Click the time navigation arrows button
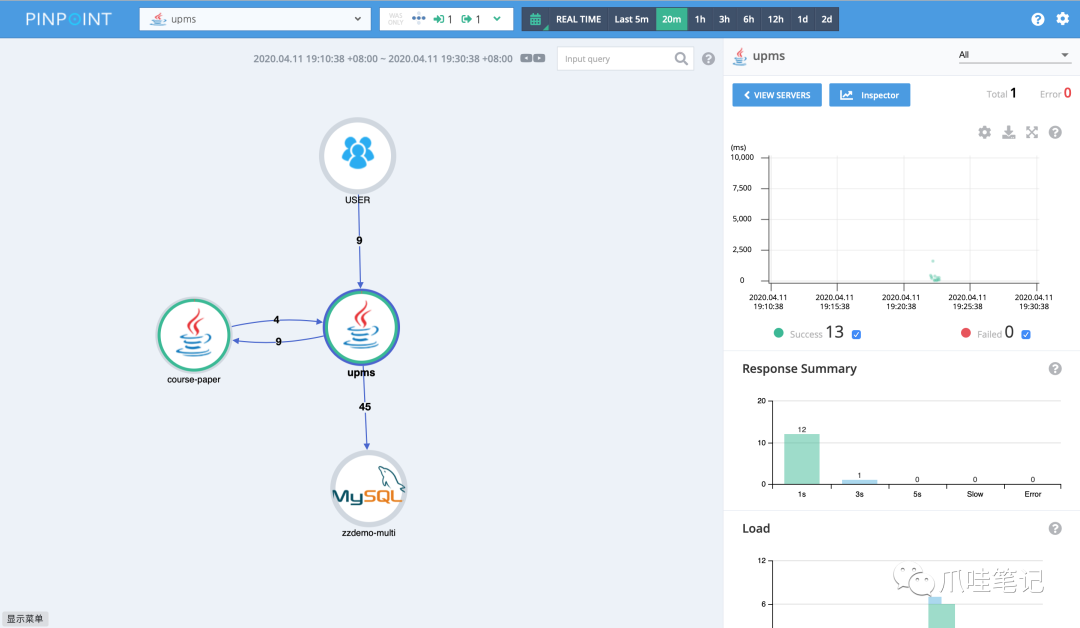This screenshot has height=628, width=1080. point(532,59)
